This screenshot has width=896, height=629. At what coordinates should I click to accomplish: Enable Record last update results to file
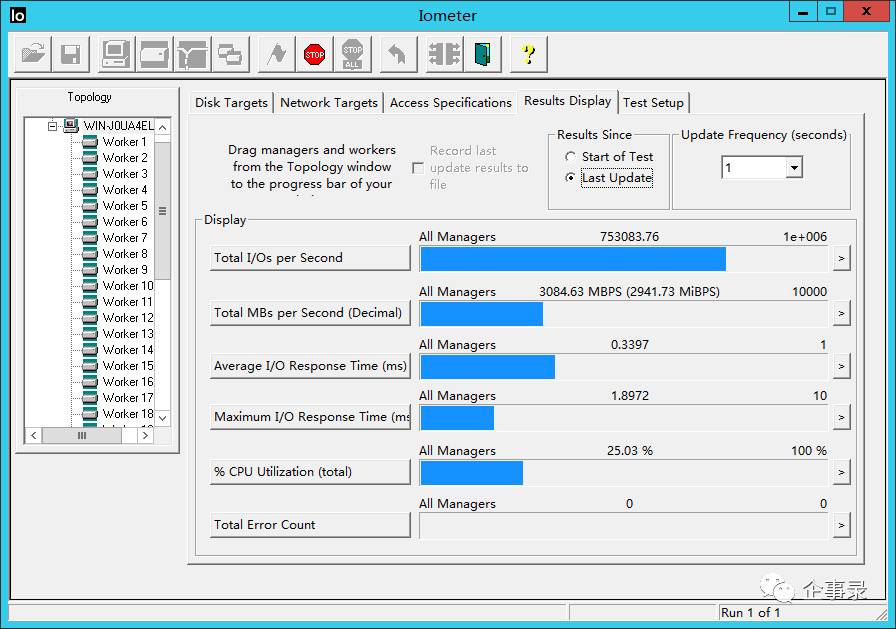(418, 168)
